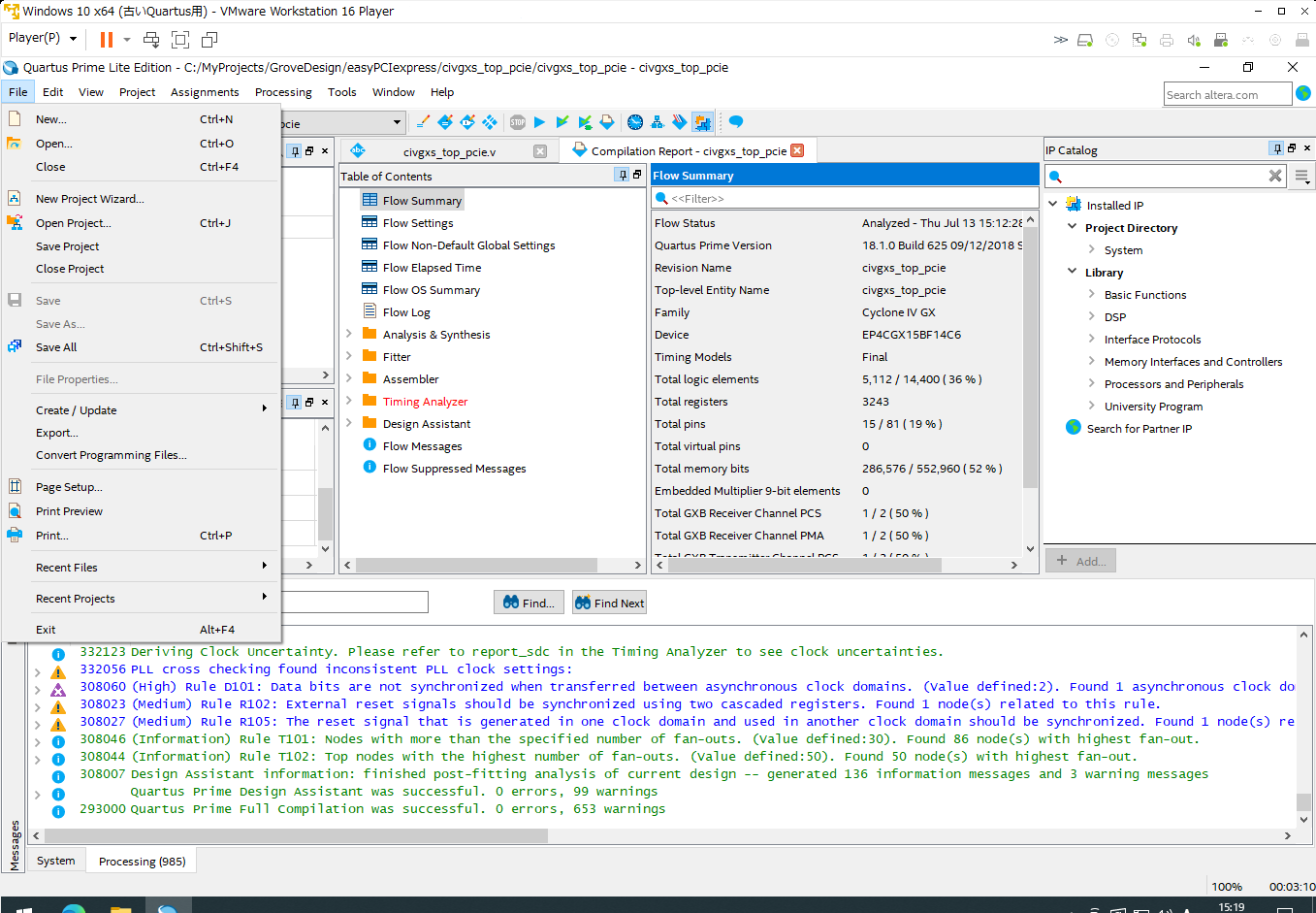Viewport: 1316px width, 913px height.
Task: Expand the Fitter report folder
Action: [349, 355]
